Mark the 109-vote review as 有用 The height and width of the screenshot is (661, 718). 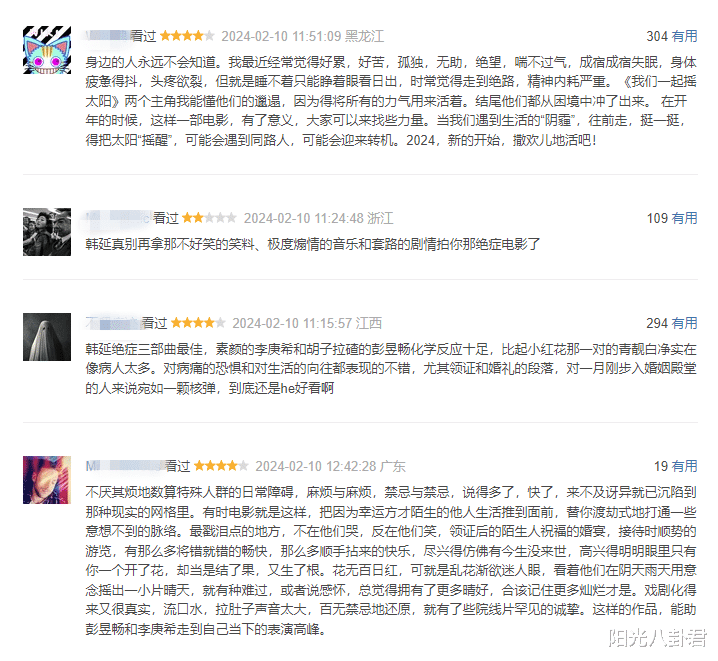point(685,218)
